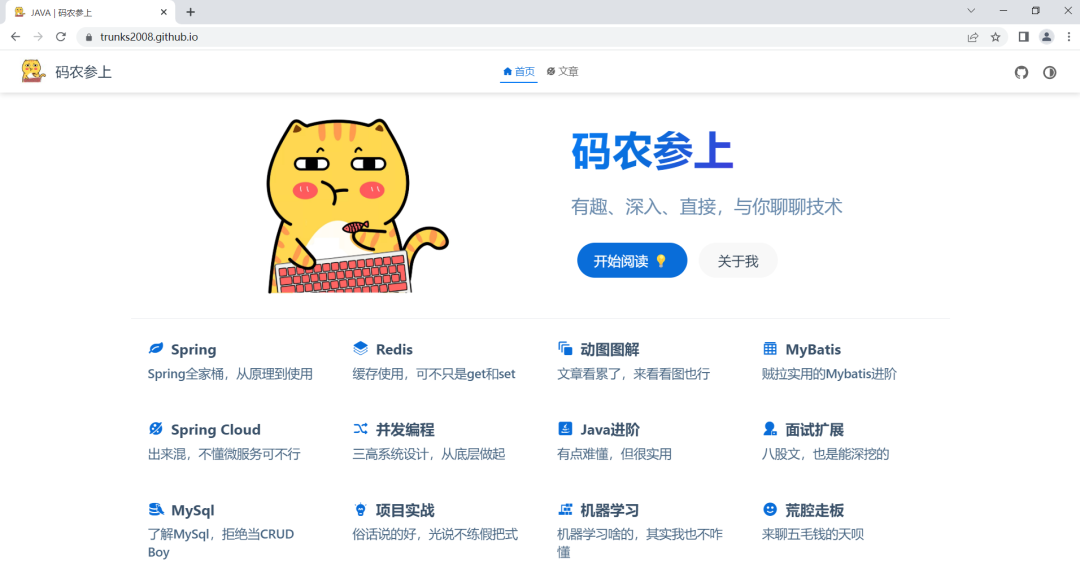Open the GitHub repository icon
Viewport: 1080px width, 569px height.
click(1021, 72)
